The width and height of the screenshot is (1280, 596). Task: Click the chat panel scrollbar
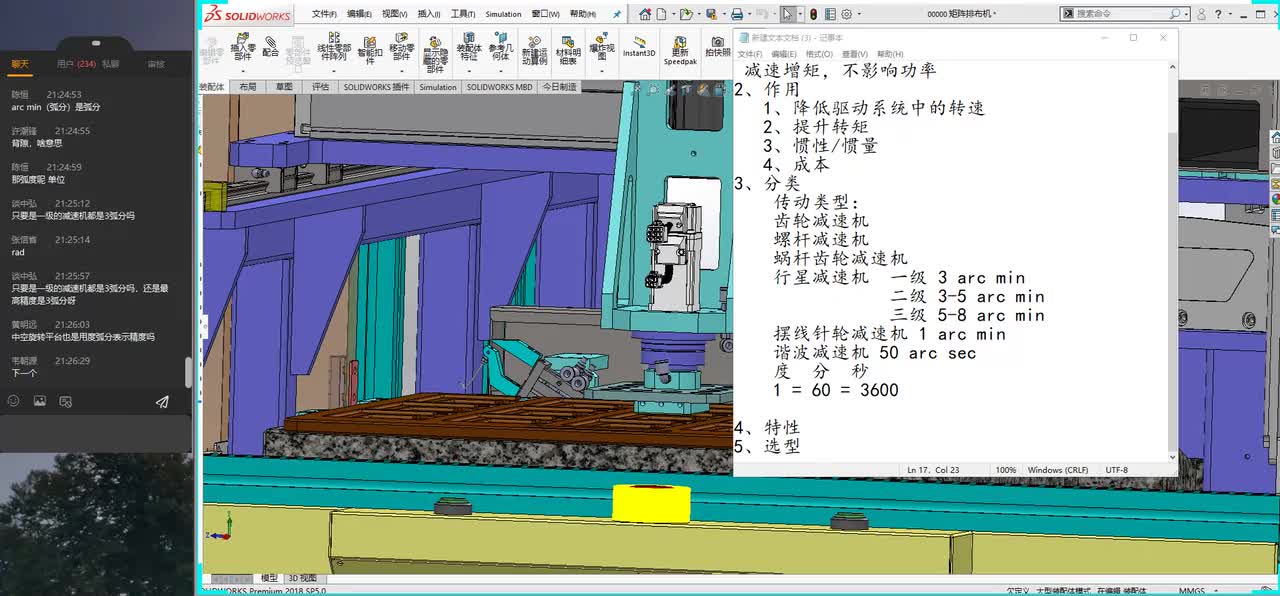[x=188, y=373]
